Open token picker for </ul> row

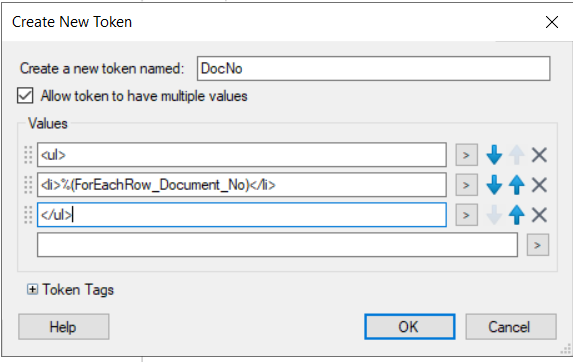point(466,215)
